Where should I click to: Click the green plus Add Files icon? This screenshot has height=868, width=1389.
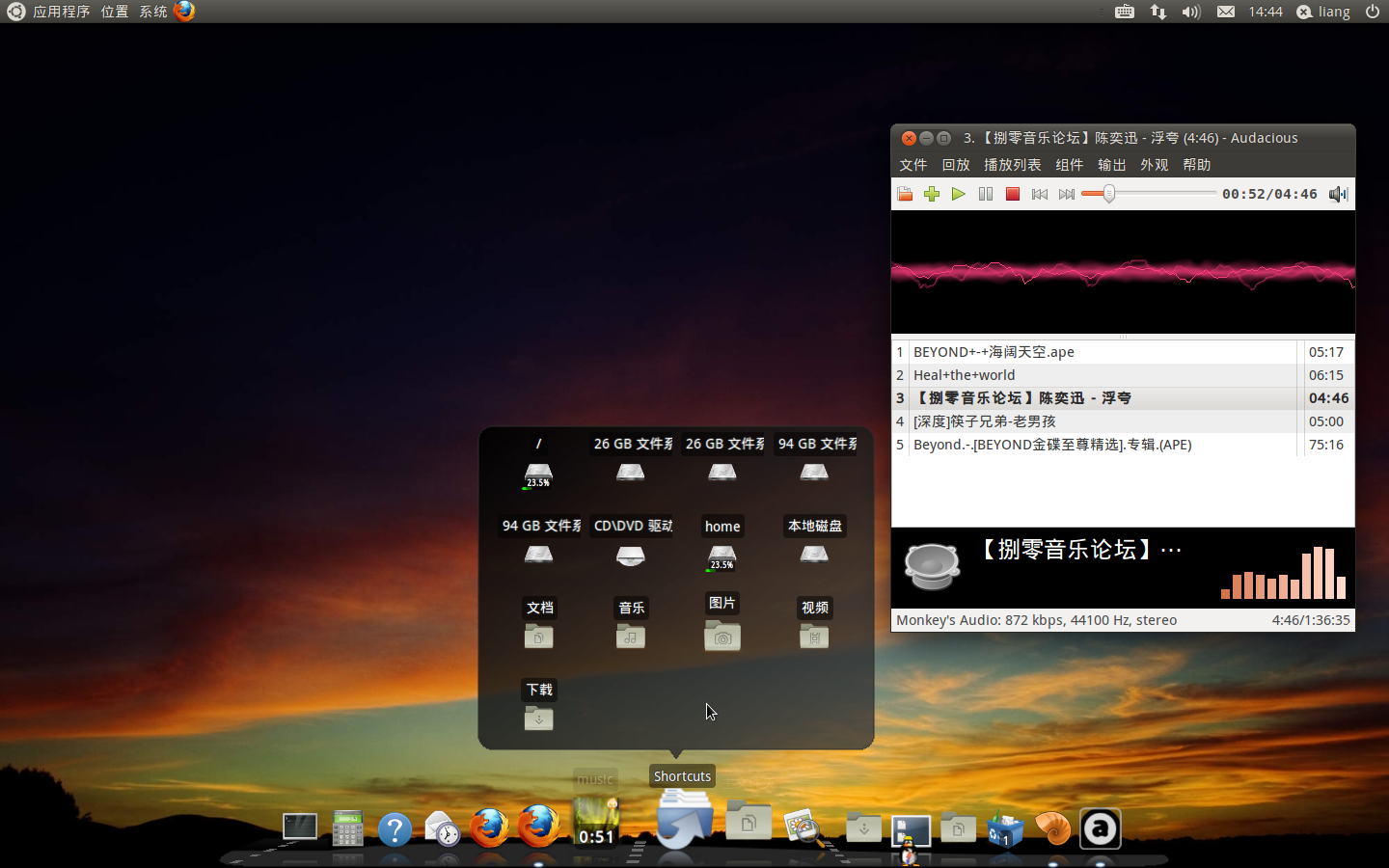point(932,194)
